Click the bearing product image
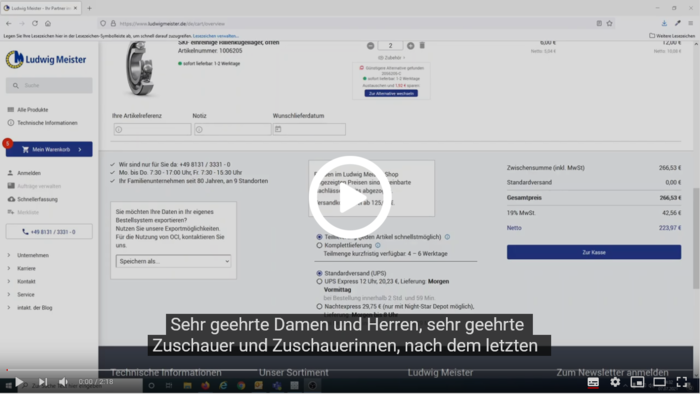Viewport: 700px width, 394px height. pyautogui.click(x=140, y=68)
